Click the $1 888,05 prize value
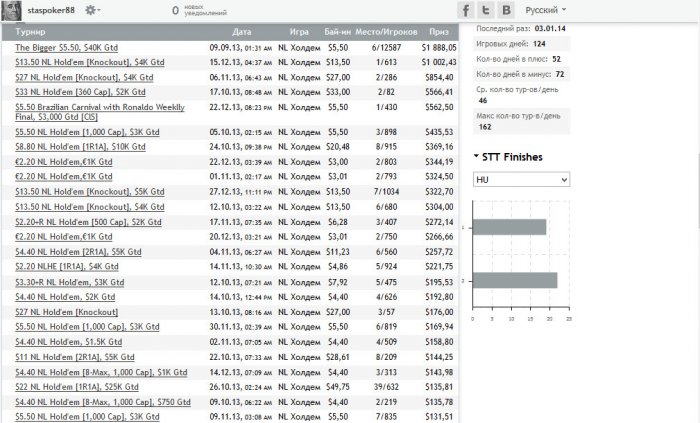This screenshot has height=423, width=700. coord(439,47)
